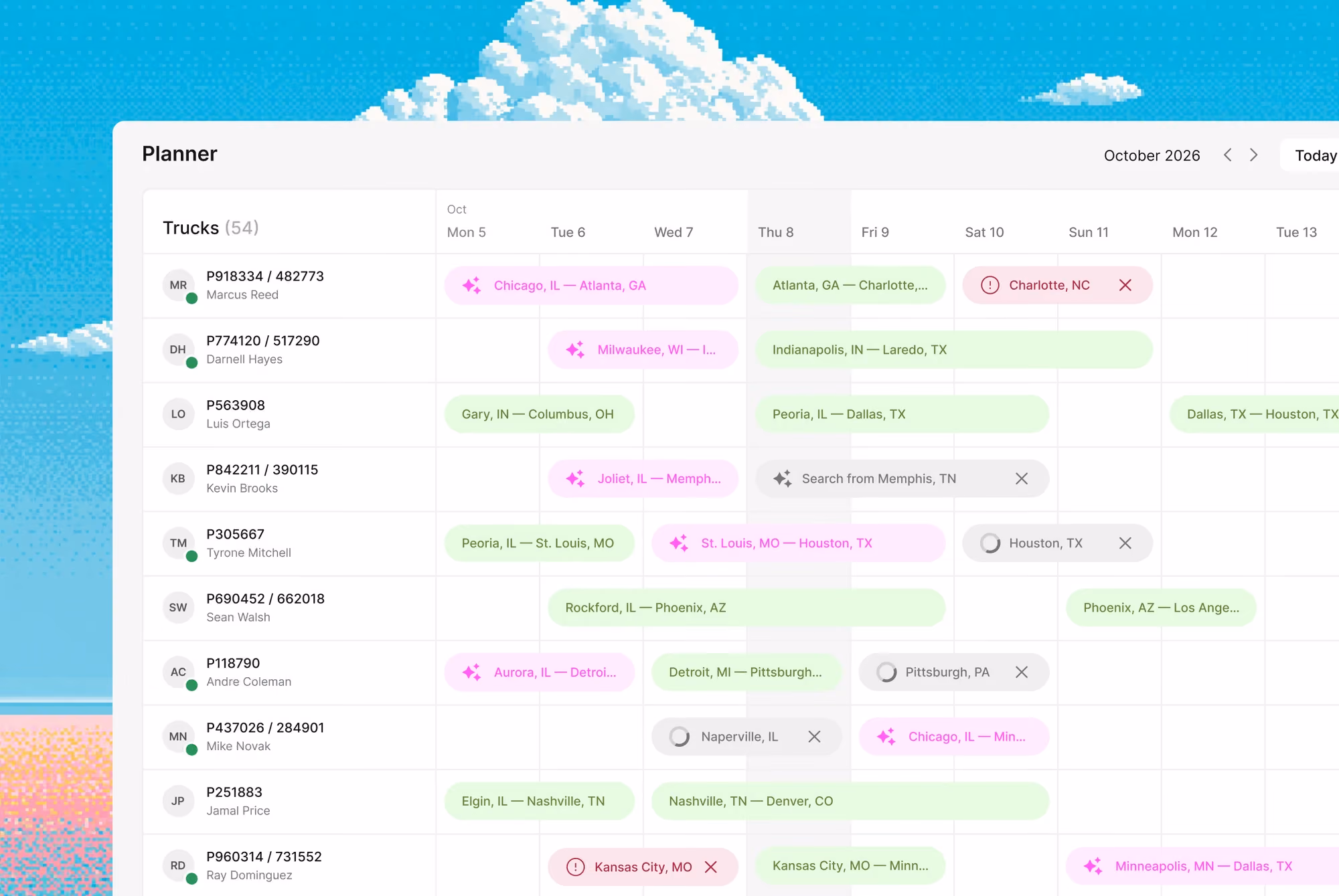Click the spinner on Houston, TX chip

point(990,543)
